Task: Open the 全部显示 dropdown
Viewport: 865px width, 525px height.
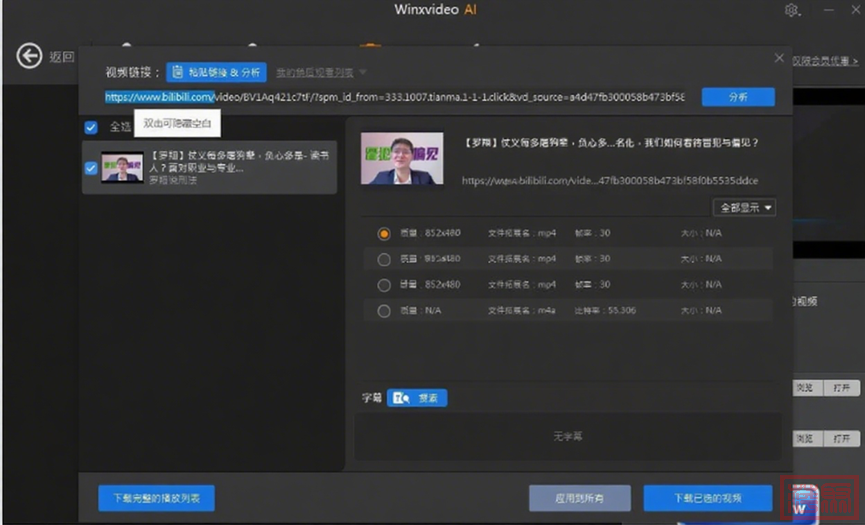Action: pos(744,207)
